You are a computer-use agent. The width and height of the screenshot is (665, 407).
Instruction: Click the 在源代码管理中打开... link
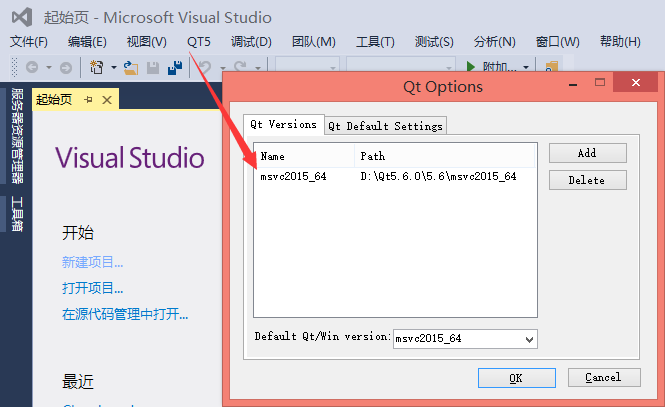(125, 314)
